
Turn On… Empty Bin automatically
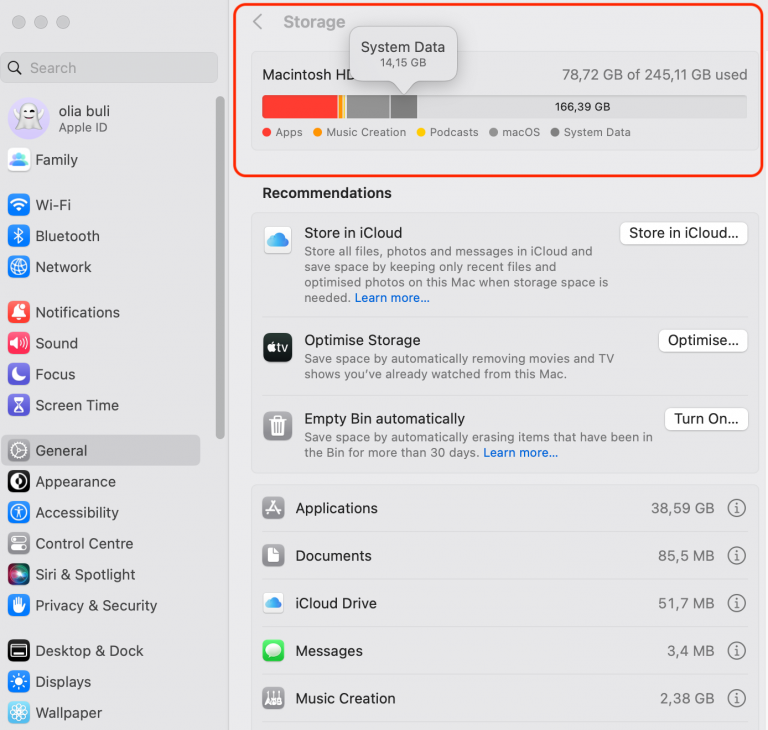click(706, 418)
